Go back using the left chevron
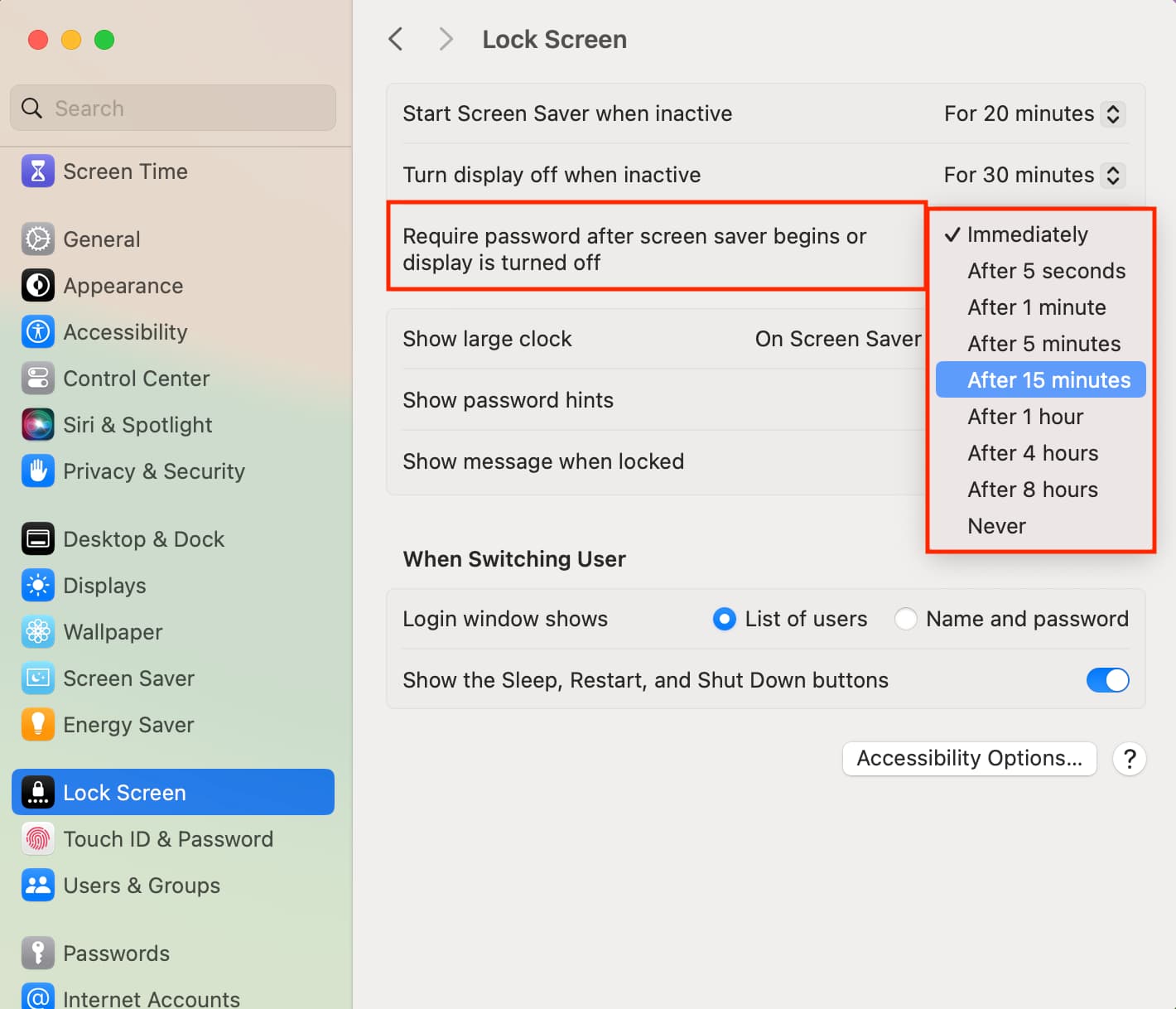1176x1009 pixels. tap(396, 39)
